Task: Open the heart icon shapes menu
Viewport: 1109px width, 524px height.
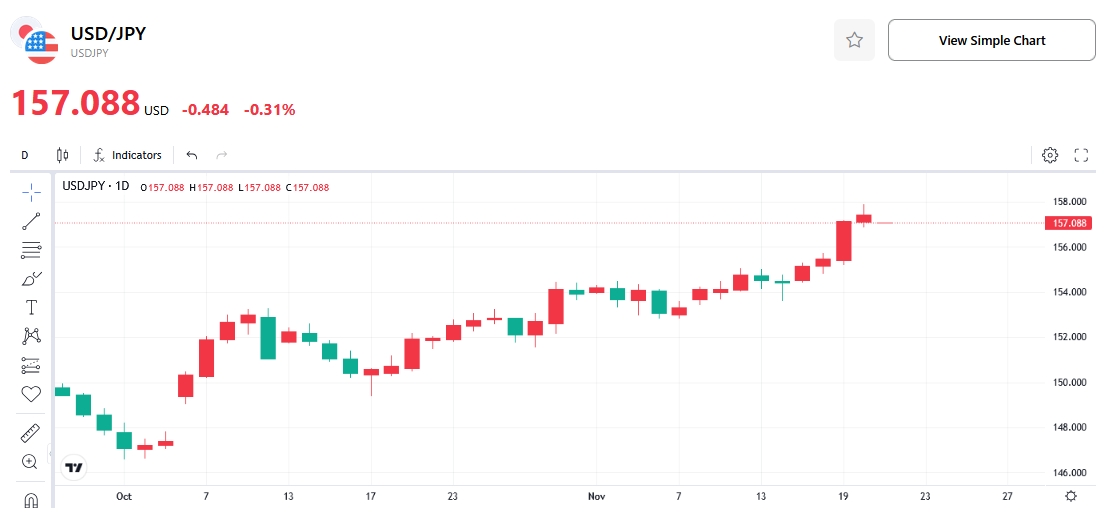Action: tap(31, 394)
